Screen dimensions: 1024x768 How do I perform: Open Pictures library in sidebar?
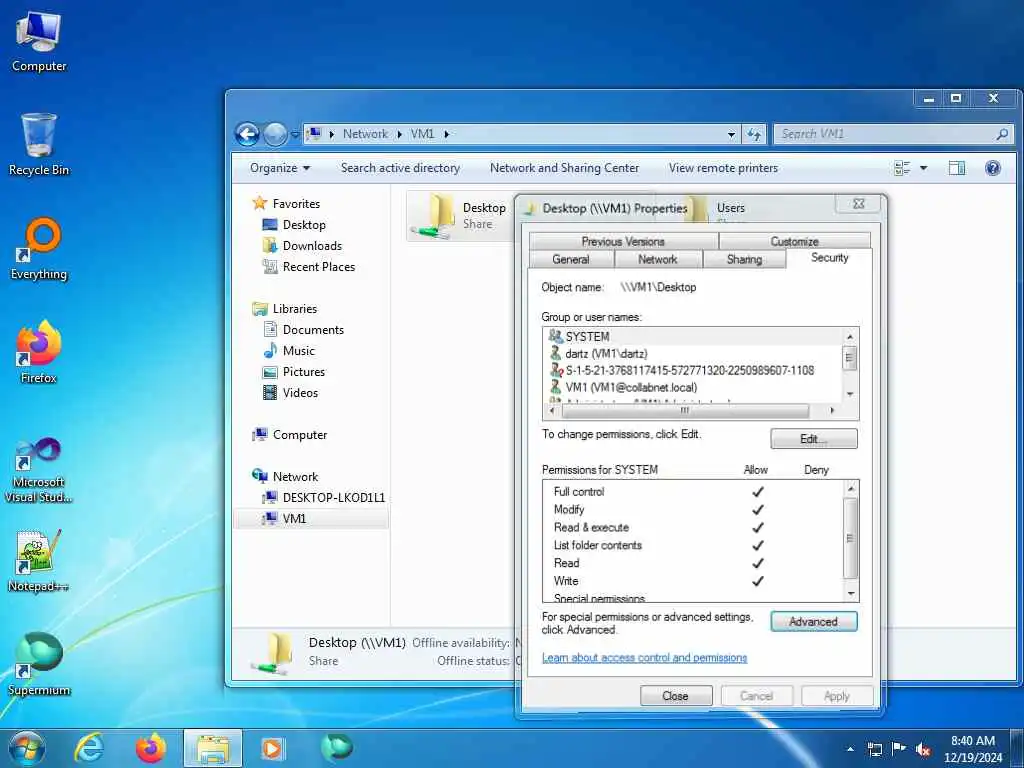click(303, 372)
